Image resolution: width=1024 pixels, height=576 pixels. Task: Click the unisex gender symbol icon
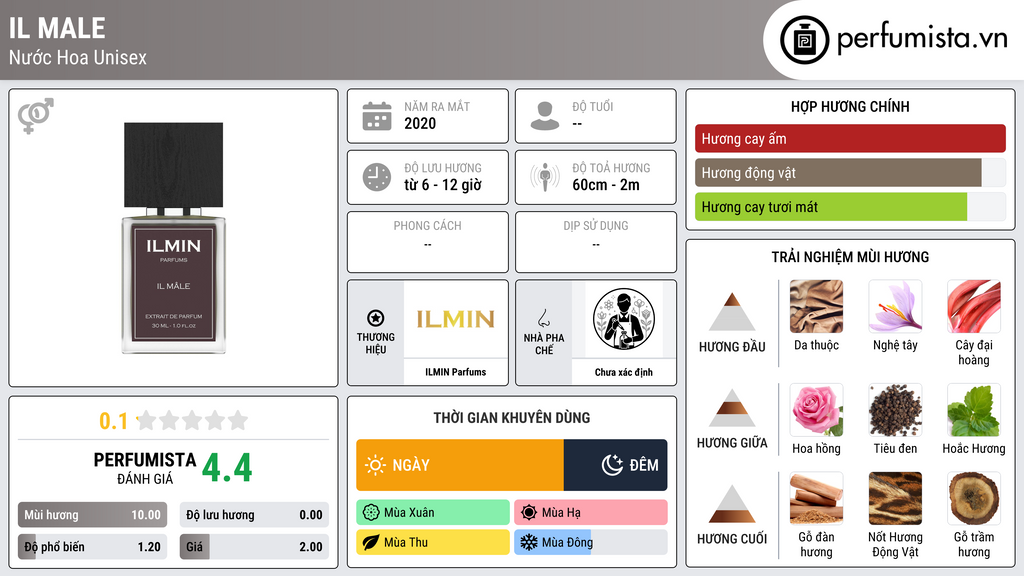(x=35, y=116)
